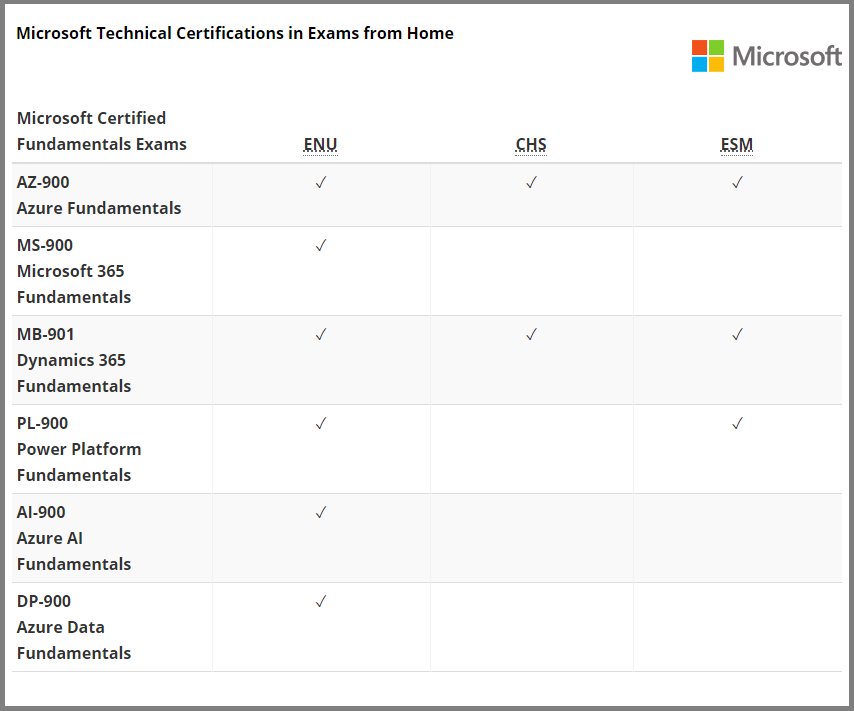The height and width of the screenshot is (711, 854).
Task: Click the Microsoft logo
Action: pos(766,56)
